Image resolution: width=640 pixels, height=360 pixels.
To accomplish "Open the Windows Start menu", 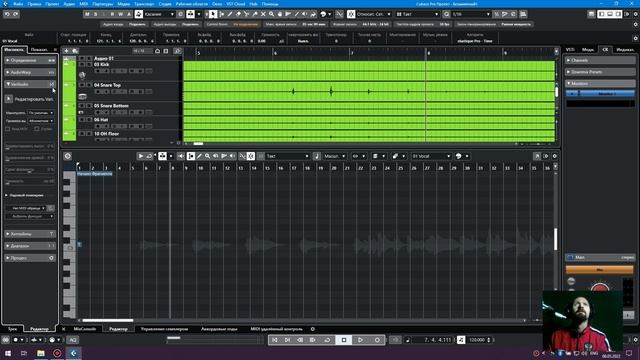I will click(7, 353).
